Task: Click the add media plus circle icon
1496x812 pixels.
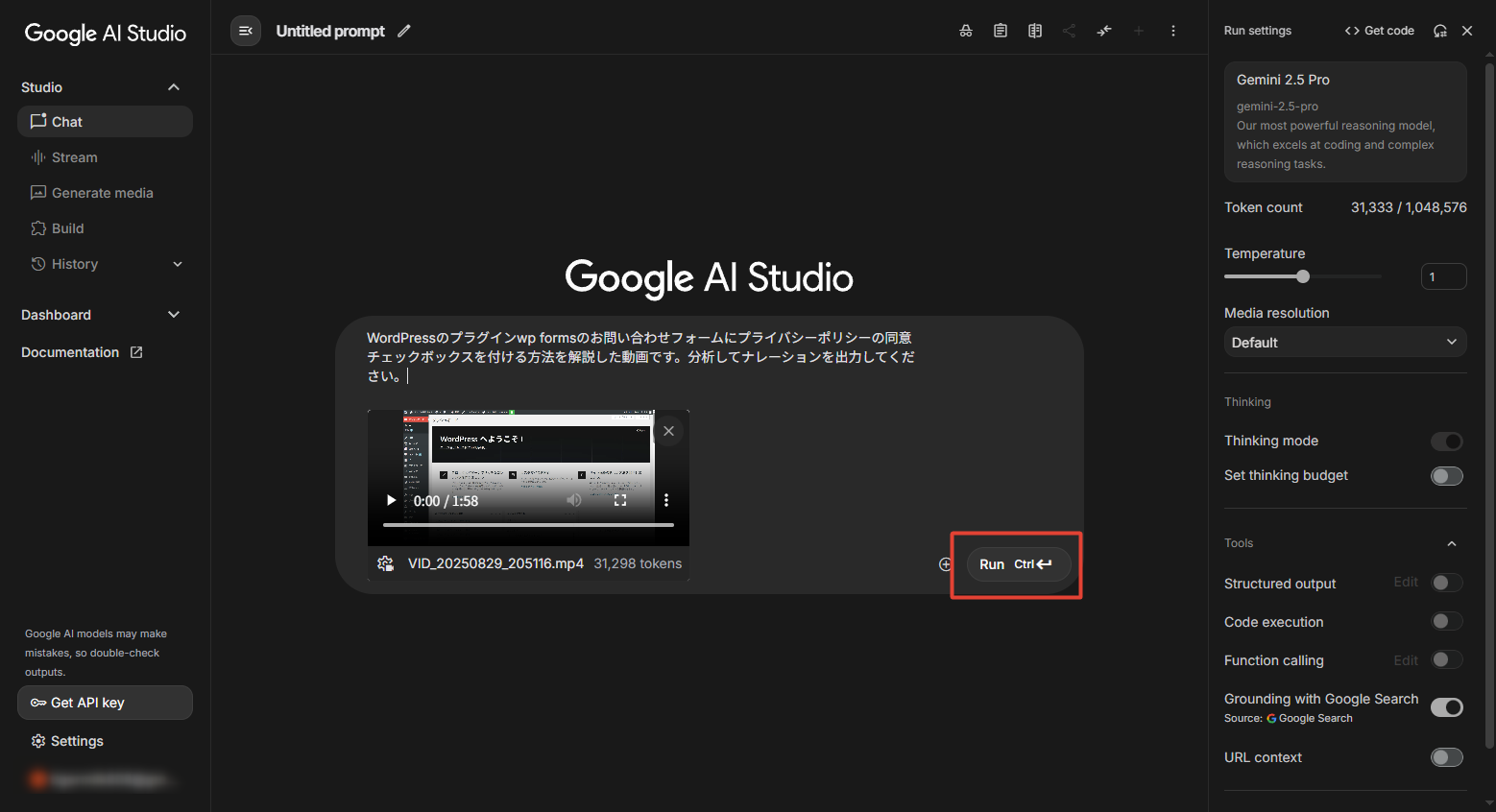Action: (x=946, y=564)
